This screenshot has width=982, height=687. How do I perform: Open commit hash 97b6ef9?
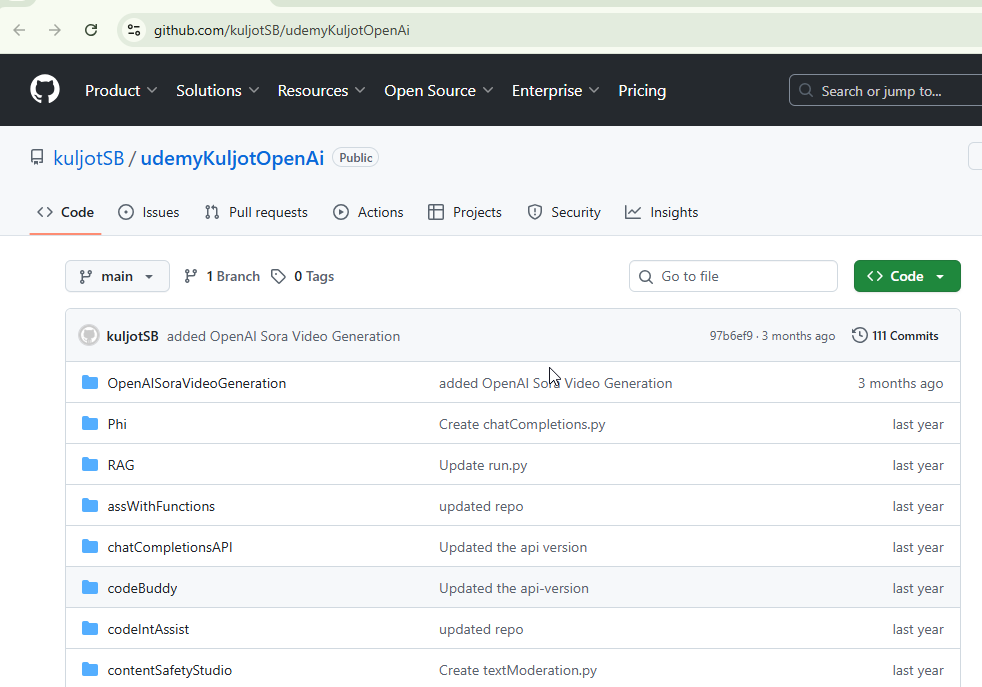tap(731, 336)
